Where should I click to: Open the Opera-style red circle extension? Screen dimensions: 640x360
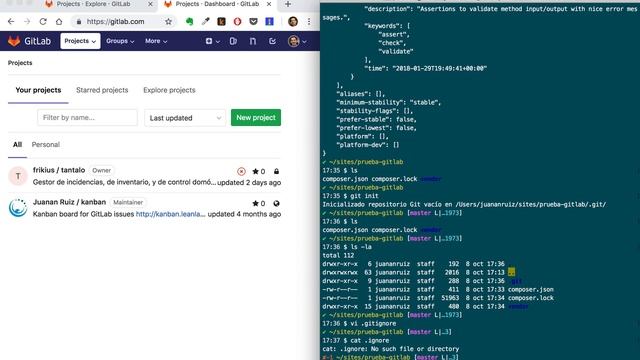click(x=237, y=22)
